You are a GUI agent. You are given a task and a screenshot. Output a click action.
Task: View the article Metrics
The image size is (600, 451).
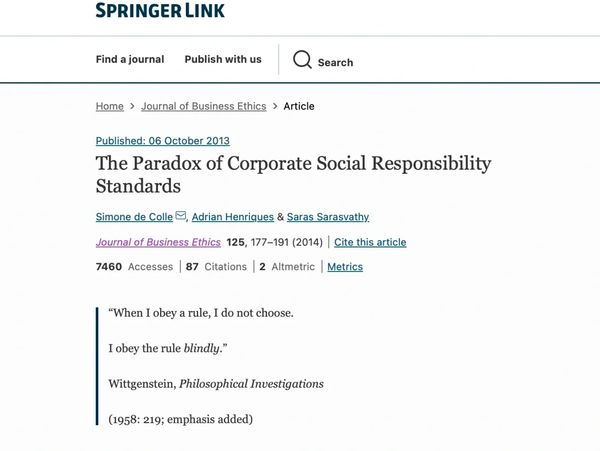[345, 267]
